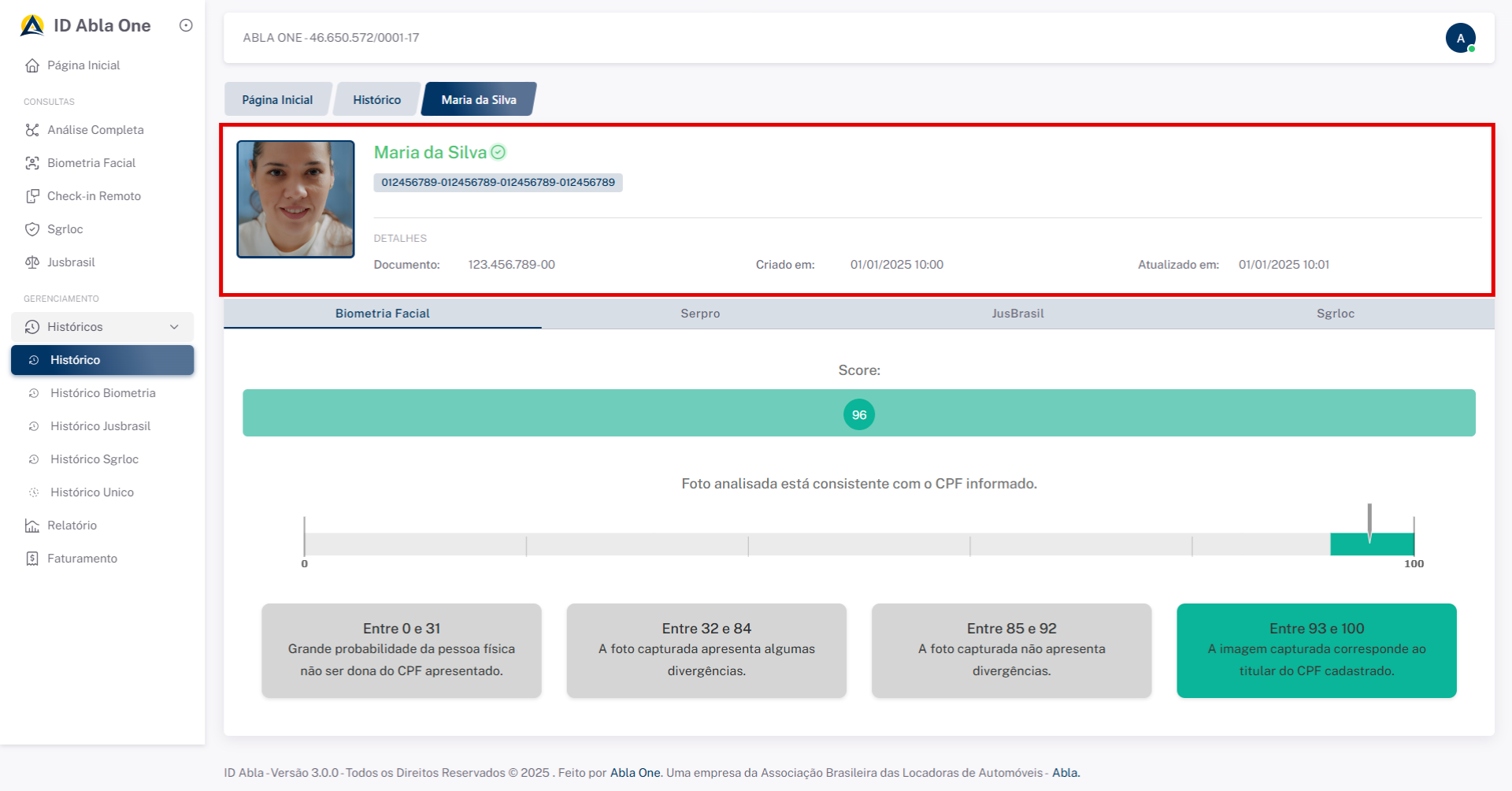The width and height of the screenshot is (1512, 791).
Task: Open Biometria Facial from the sidebar icon
Action: 32,163
